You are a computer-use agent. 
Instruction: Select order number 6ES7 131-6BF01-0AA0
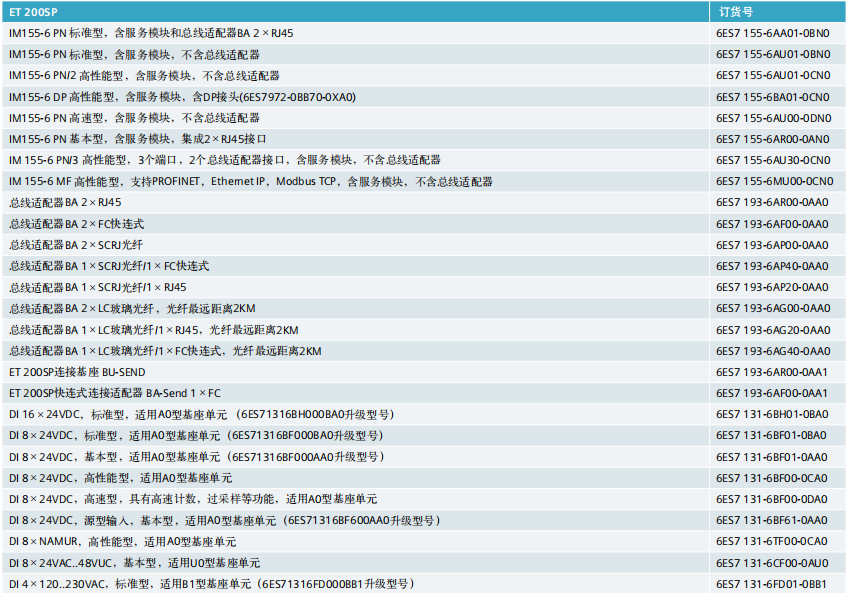pos(772,457)
